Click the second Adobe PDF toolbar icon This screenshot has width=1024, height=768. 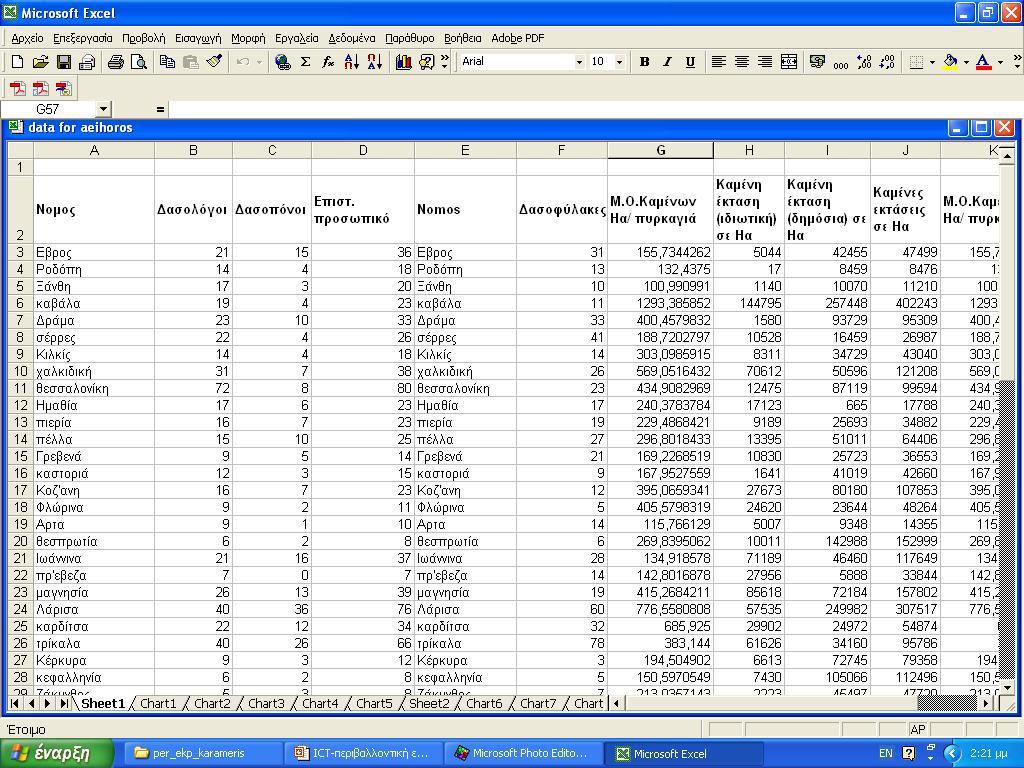pyautogui.click(x=40, y=88)
